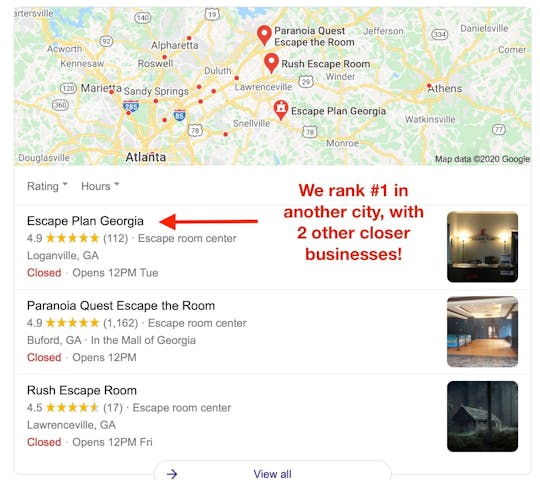Click the red dot near Roswell
The image size is (540, 480).
[x=165, y=57]
